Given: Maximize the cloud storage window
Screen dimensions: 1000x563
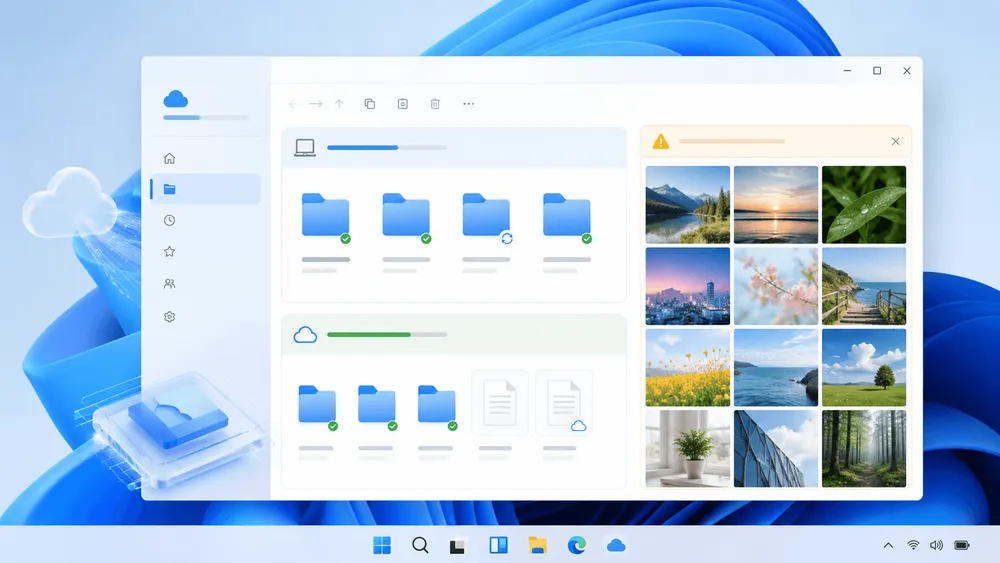Looking at the screenshot, I should 877,71.
